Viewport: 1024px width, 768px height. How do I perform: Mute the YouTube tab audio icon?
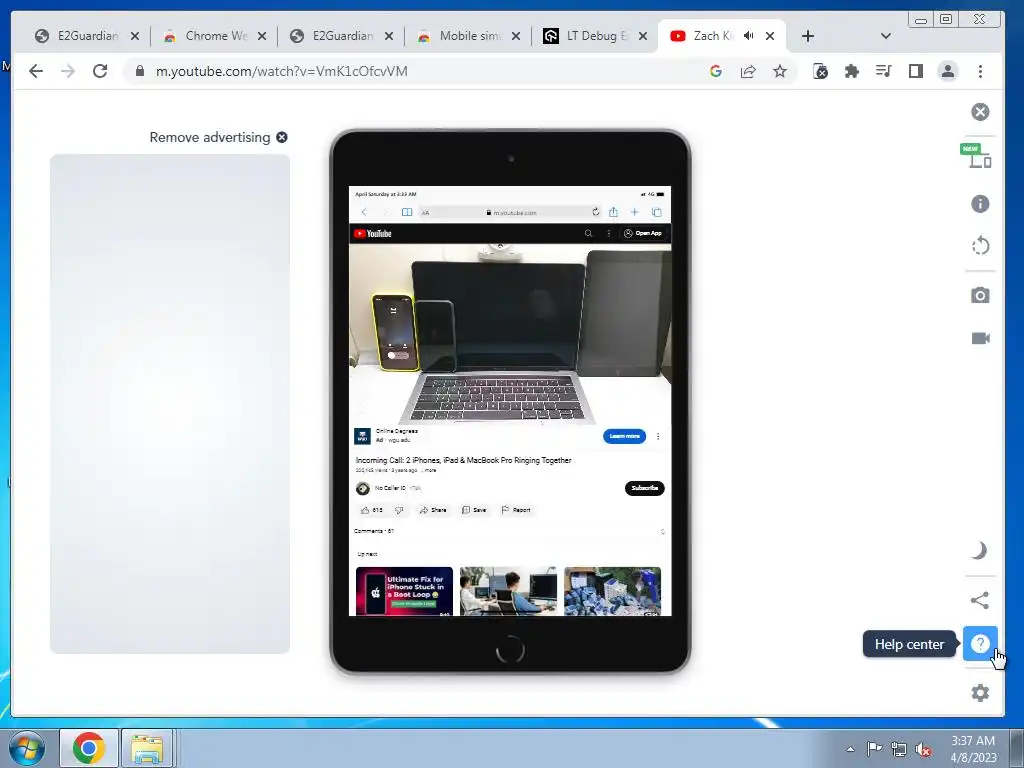[748, 36]
